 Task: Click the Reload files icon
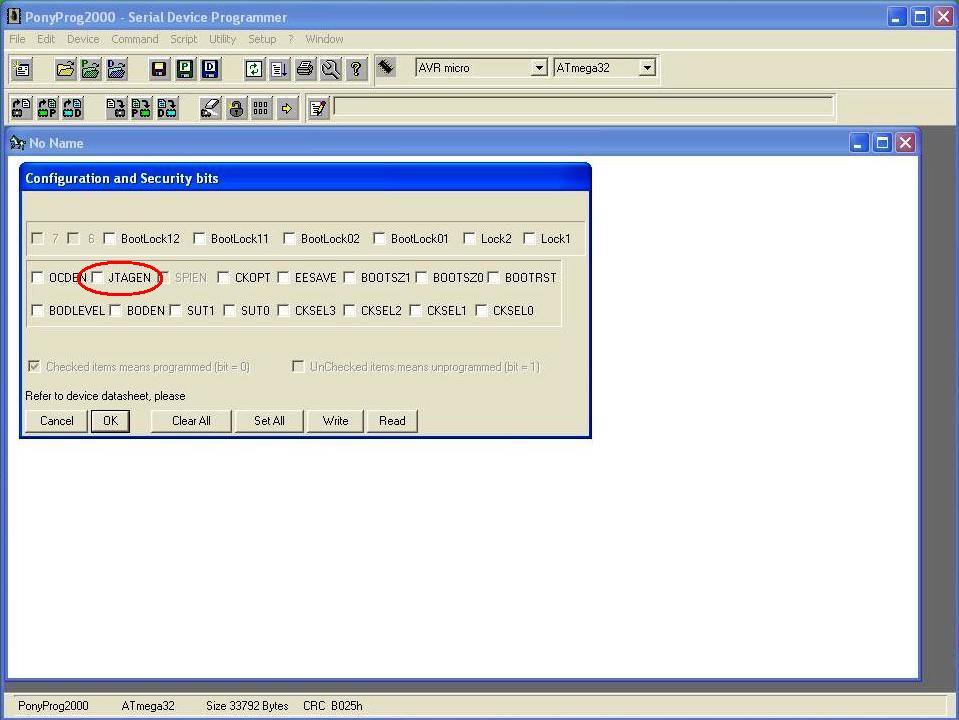pos(254,69)
